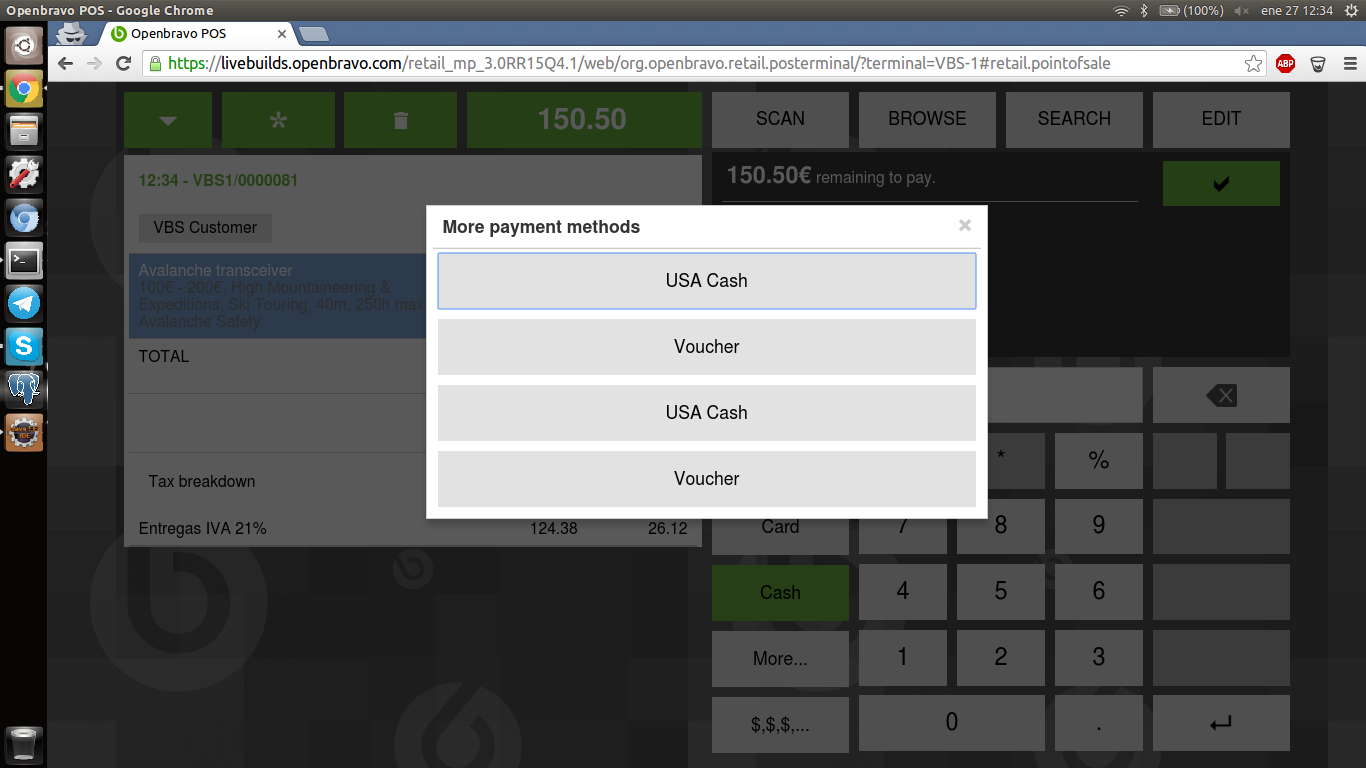Select Voucher directly under the highlighted USA Cash
The image size is (1366, 768).
click(707, 347)
